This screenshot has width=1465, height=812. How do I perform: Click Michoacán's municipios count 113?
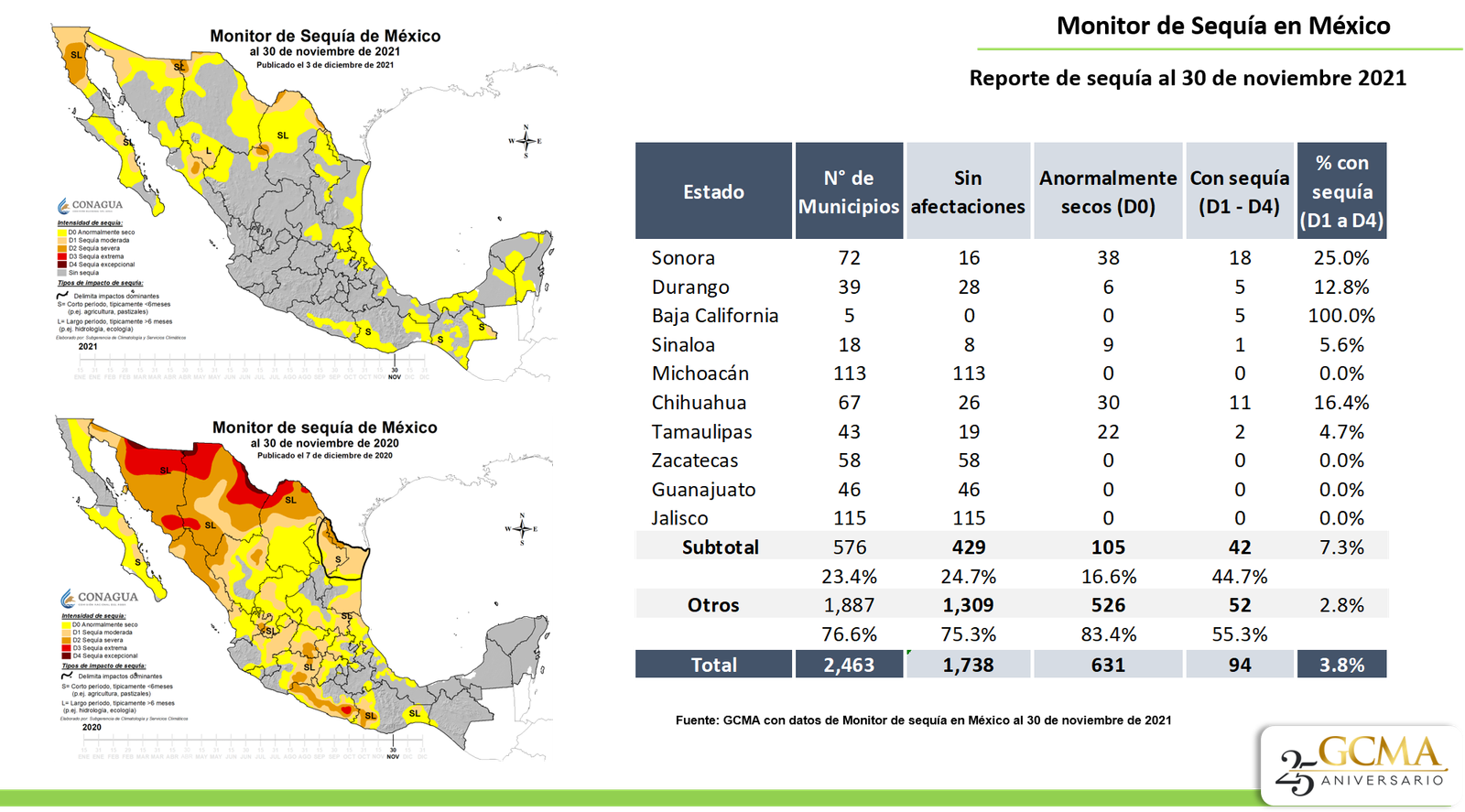[x=849, y=374]
